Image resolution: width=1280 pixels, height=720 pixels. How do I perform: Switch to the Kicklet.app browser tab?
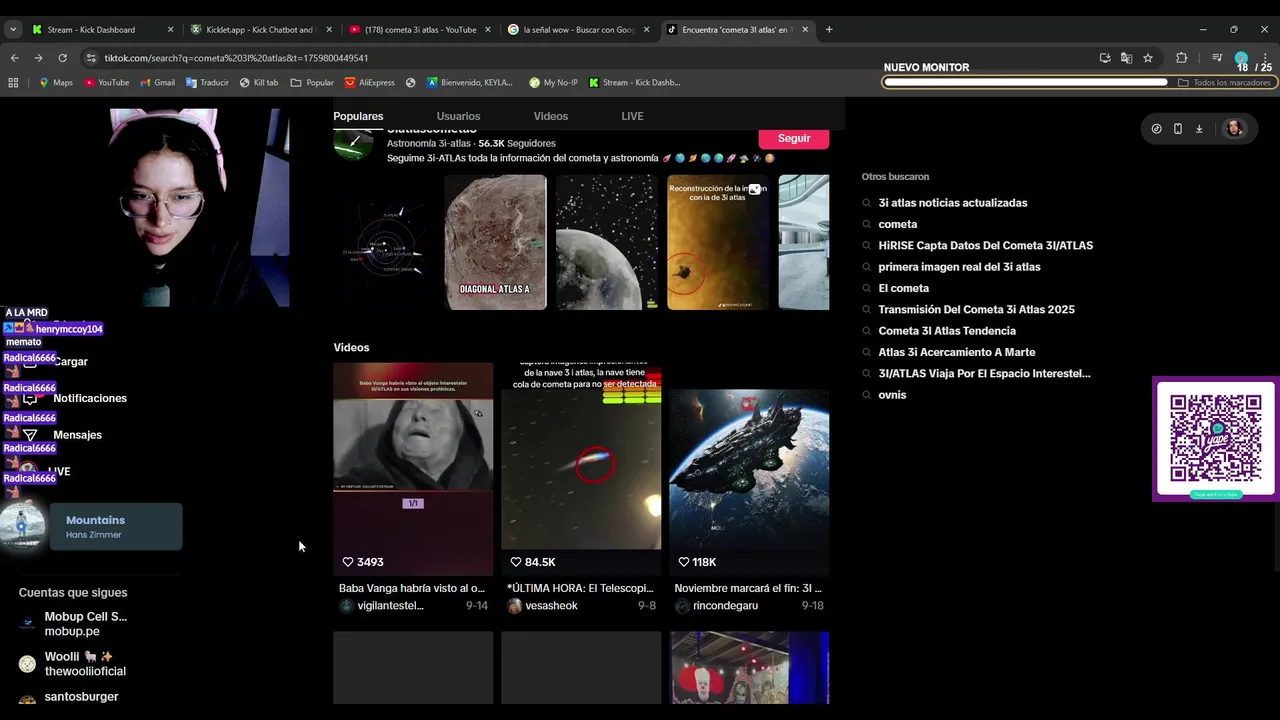pyautogui.click(x=260, y=30)
